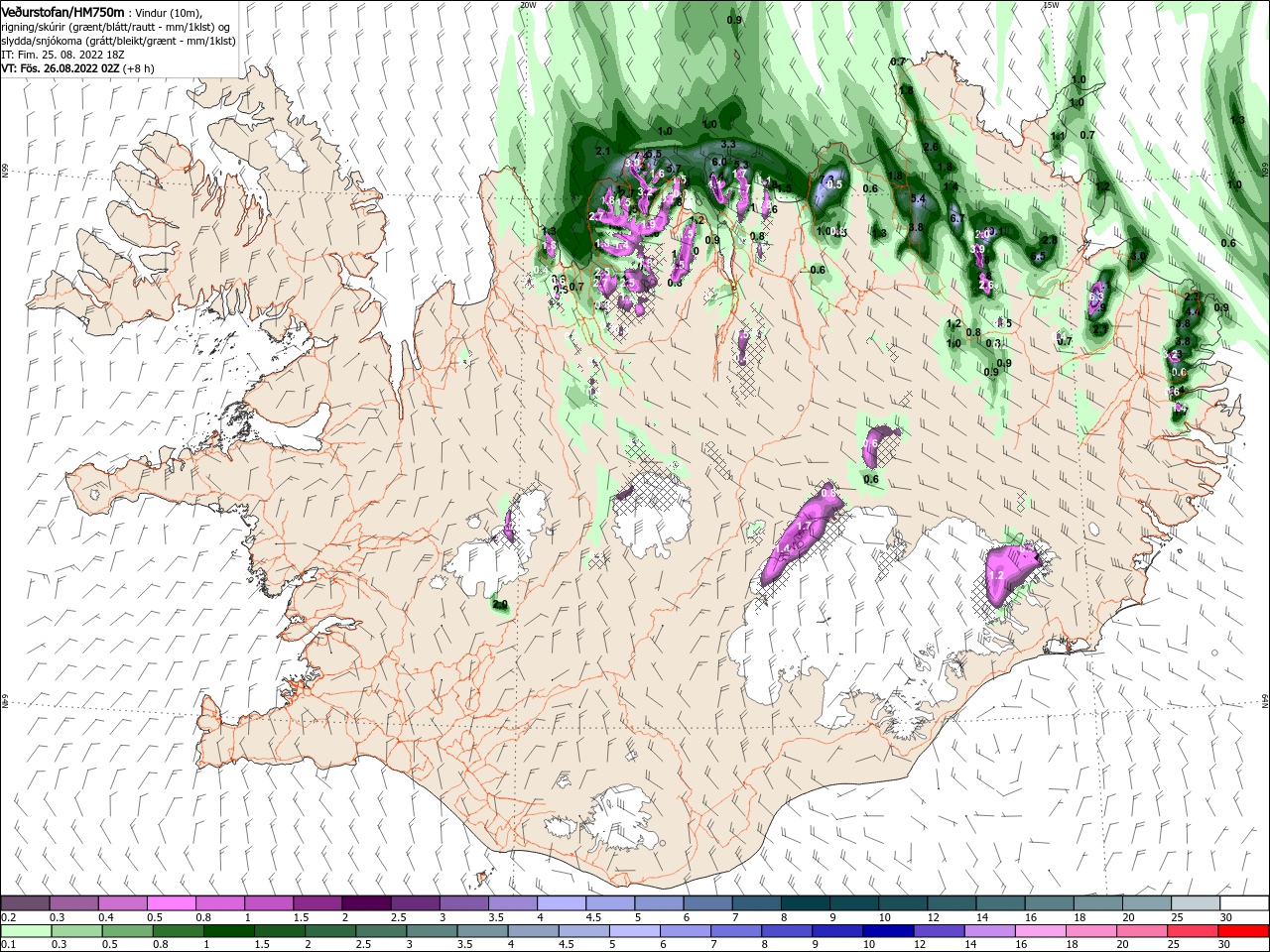The image size is (1270, 952).
Task: Pick the hot pink swatch labeled 20 in lower legend
Action: coord(1144,931)
